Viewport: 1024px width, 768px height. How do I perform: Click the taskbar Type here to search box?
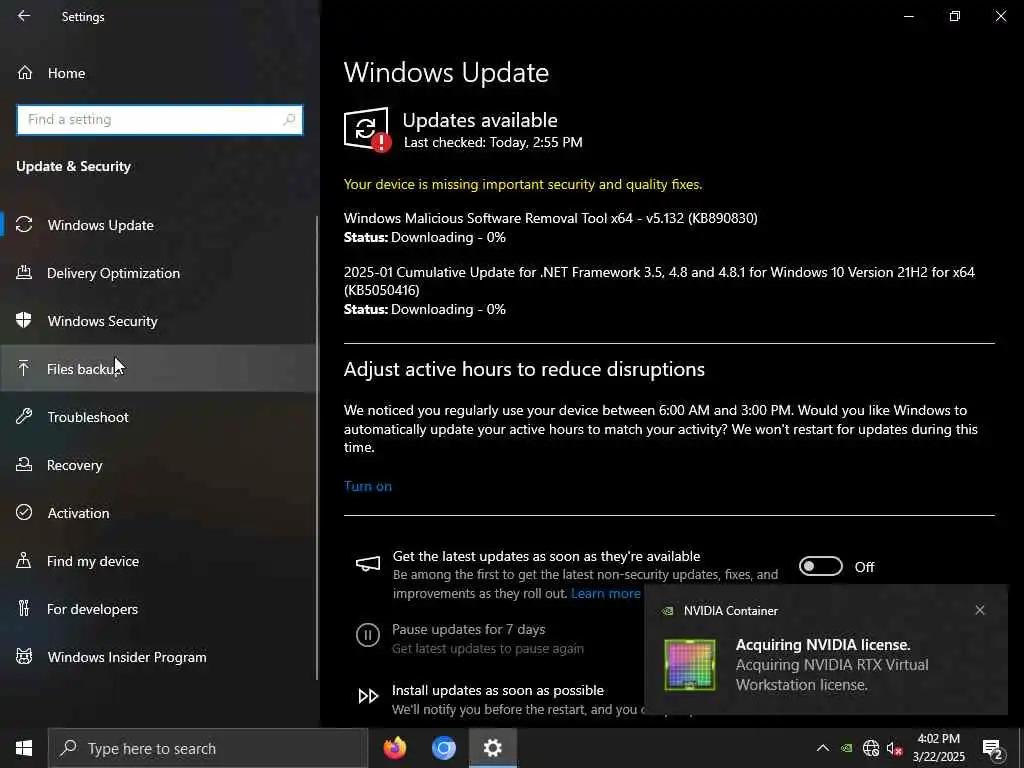[208, 748]
